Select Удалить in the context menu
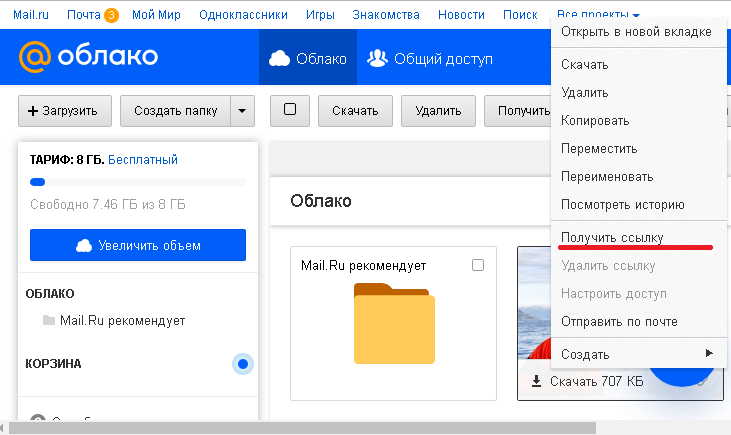 (x=639, y=92)
